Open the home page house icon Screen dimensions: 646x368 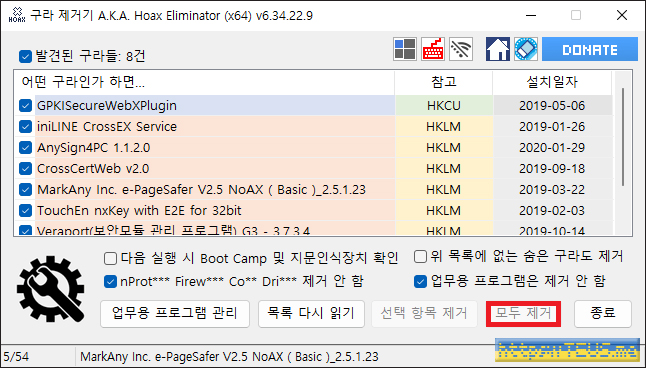tap(498, 49)
